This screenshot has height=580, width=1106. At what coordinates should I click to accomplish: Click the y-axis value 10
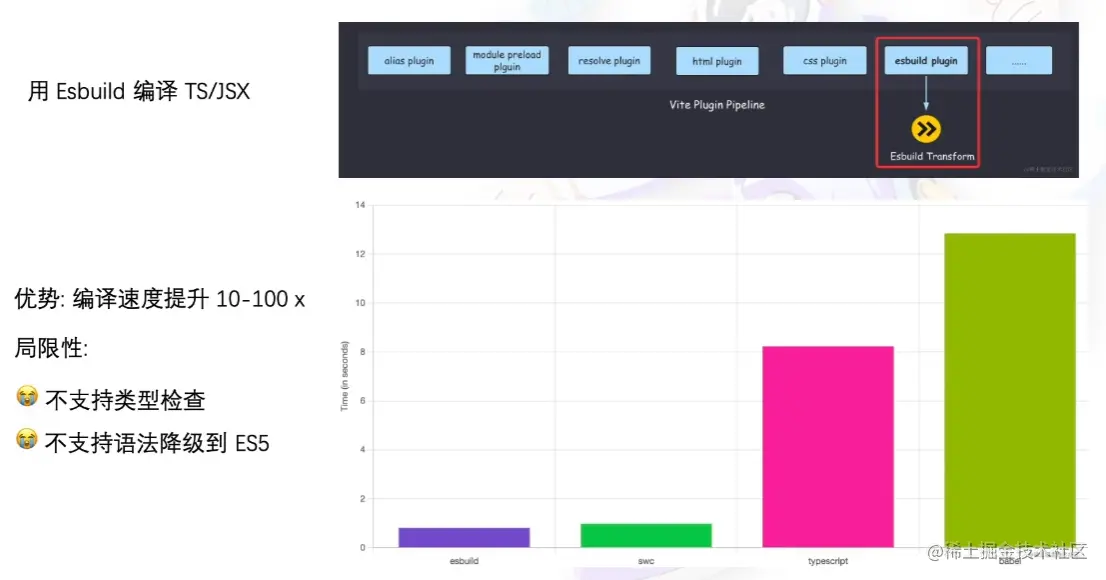360,303
